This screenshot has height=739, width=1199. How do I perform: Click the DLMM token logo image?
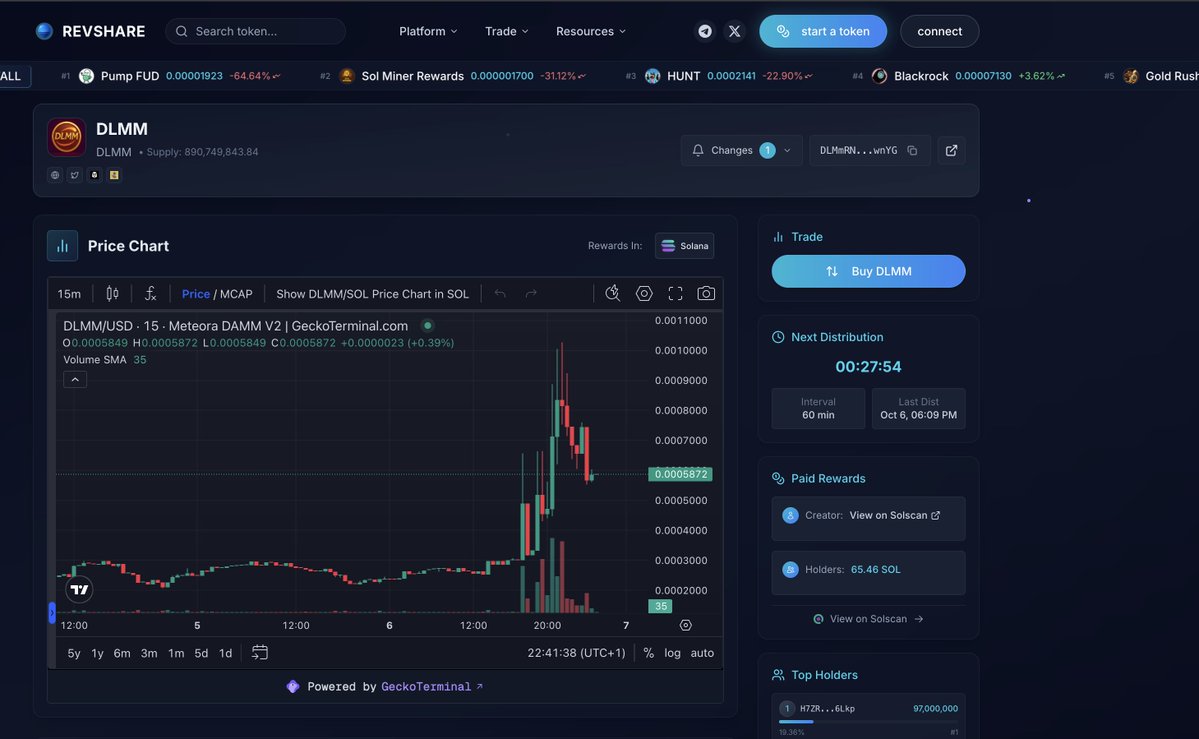67,138
